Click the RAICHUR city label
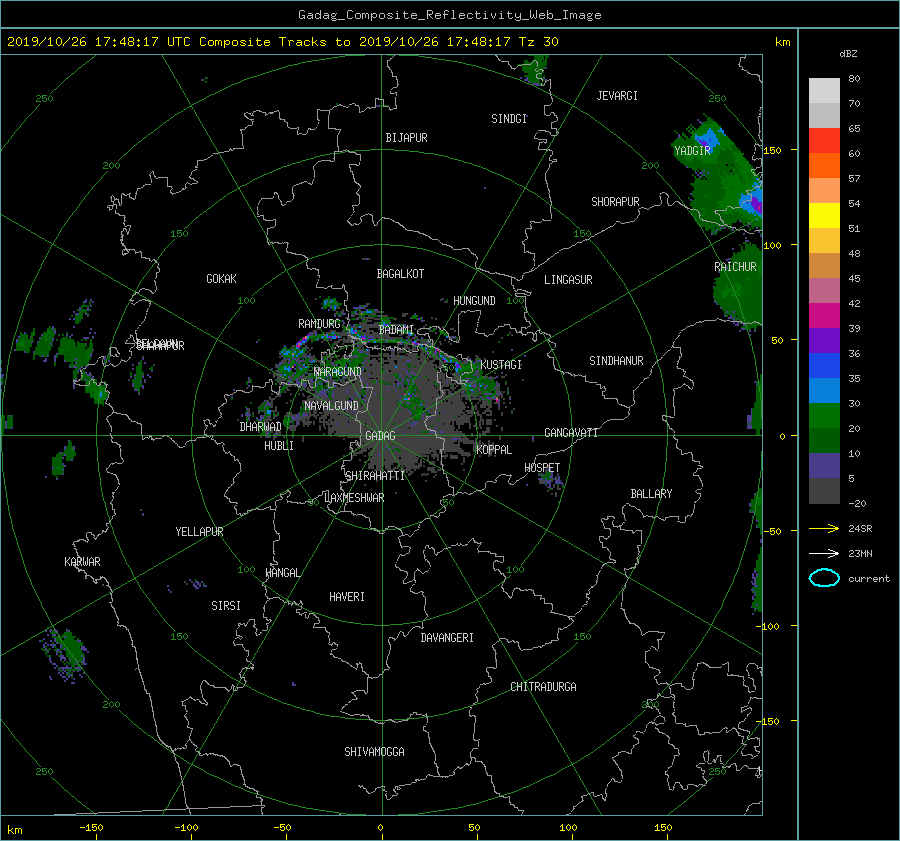This screenshot has width=900, height=841. coord(735,267)
